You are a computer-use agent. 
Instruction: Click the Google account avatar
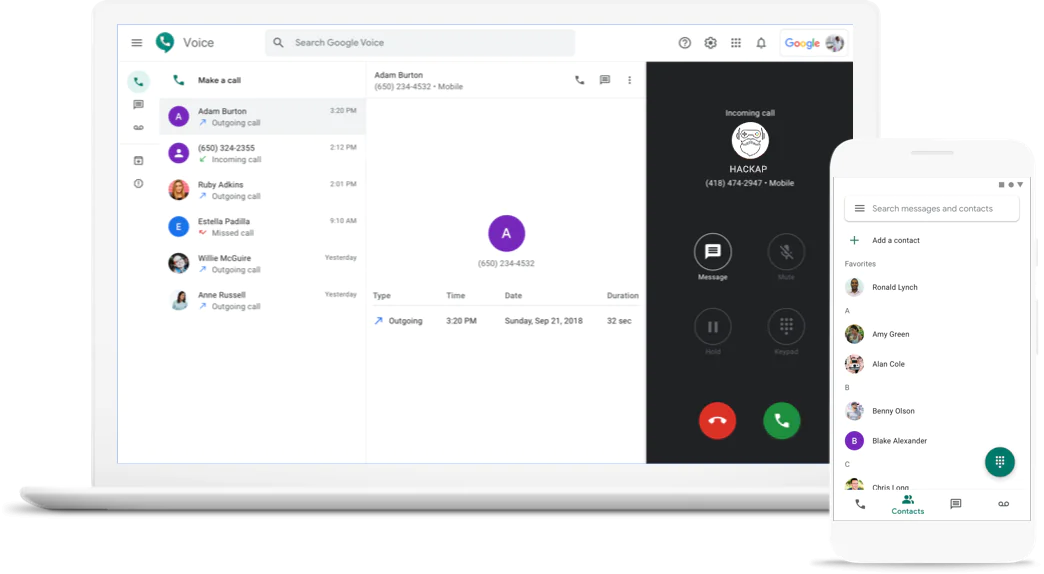[x=834, y=43]
